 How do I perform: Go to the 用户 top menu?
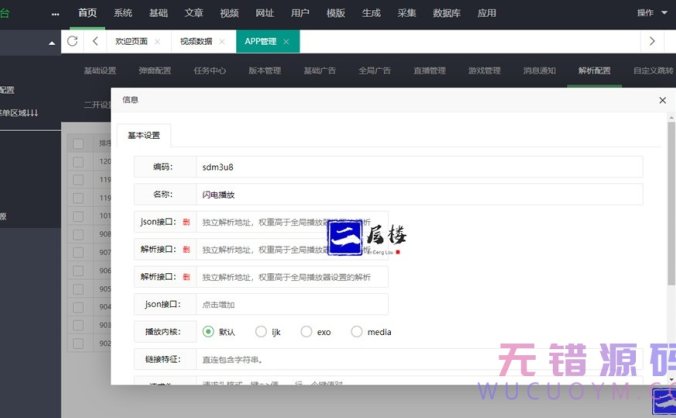(x=300, y=13)
